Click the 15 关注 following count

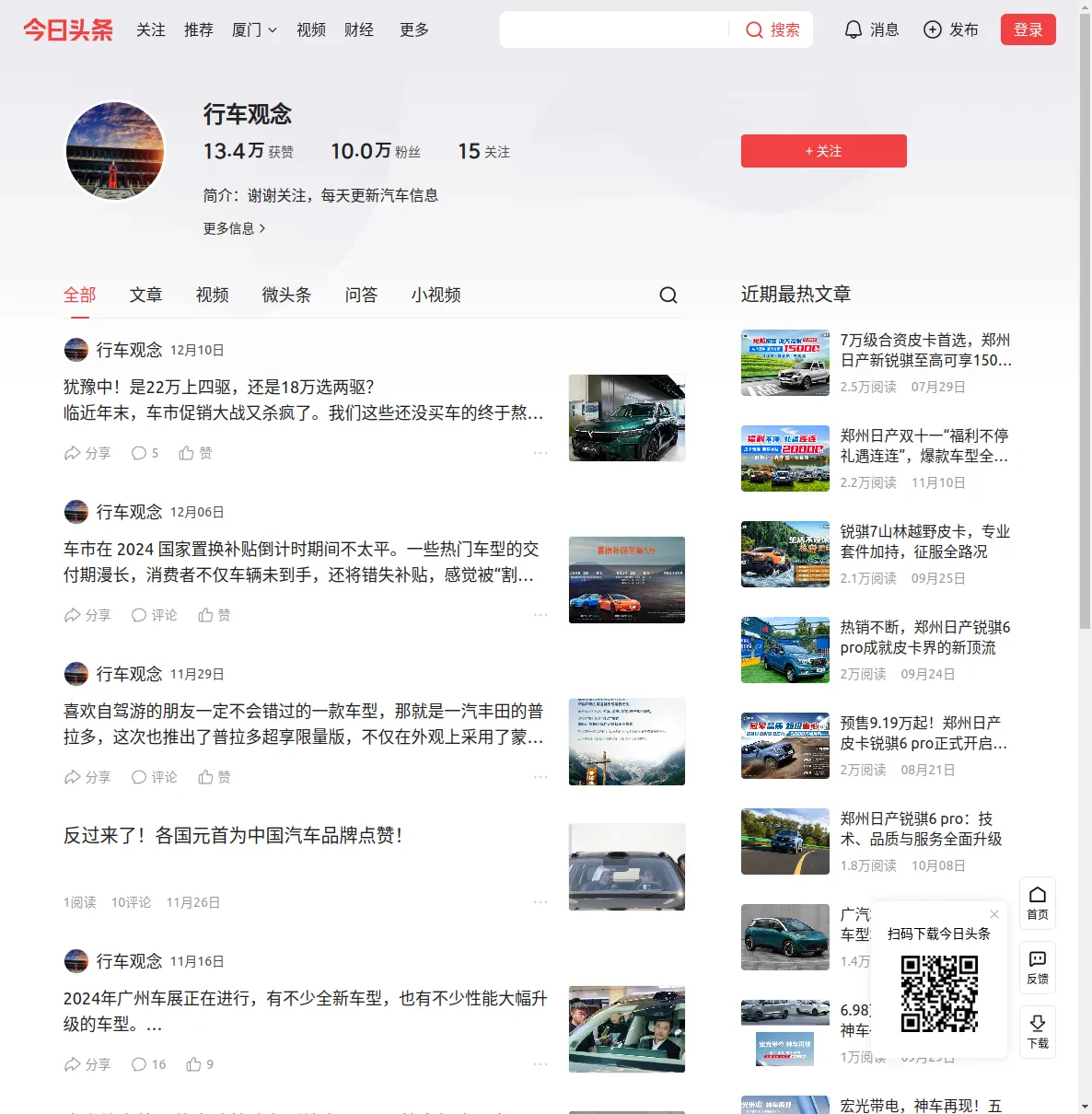click(x=484, y=151)
